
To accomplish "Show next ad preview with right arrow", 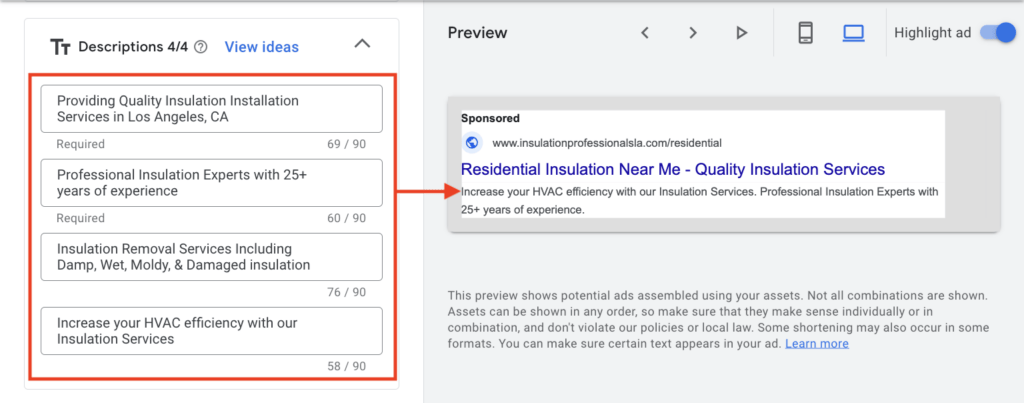I will point(693,33).
